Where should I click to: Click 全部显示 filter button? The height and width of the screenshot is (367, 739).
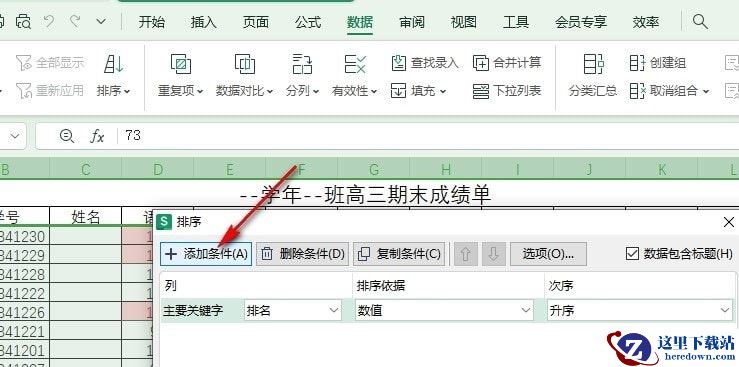(50, 62)
